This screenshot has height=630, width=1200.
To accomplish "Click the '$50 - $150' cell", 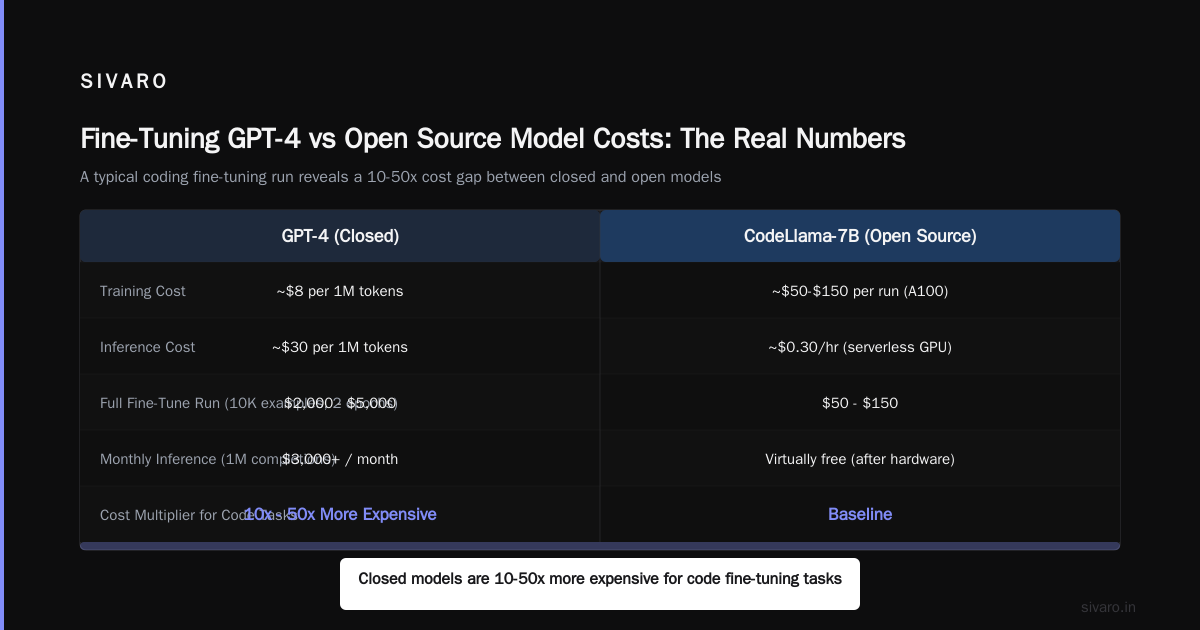I will [860, 403].
